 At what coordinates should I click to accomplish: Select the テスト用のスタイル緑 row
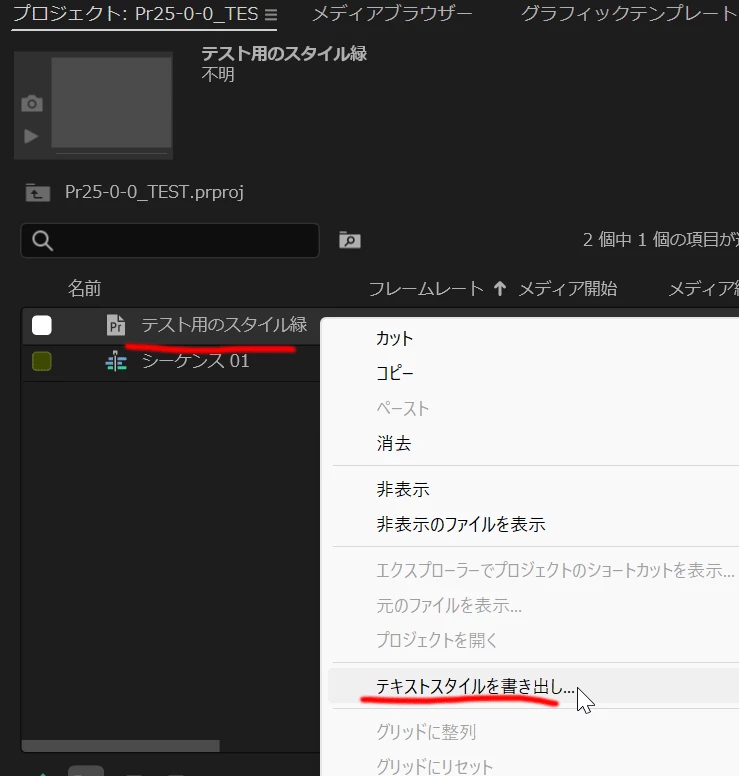click(x=171, y=325)
